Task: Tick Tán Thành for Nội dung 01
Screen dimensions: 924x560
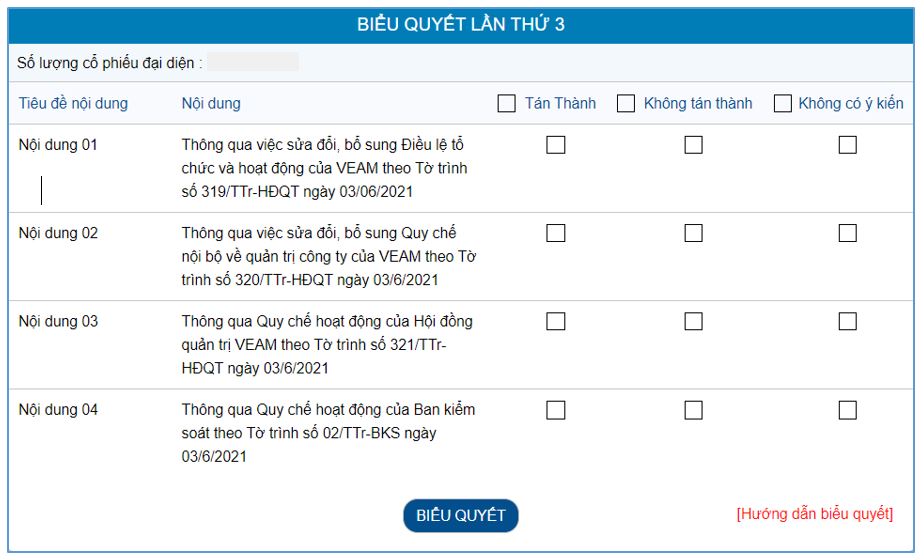Action: point(555,144)
